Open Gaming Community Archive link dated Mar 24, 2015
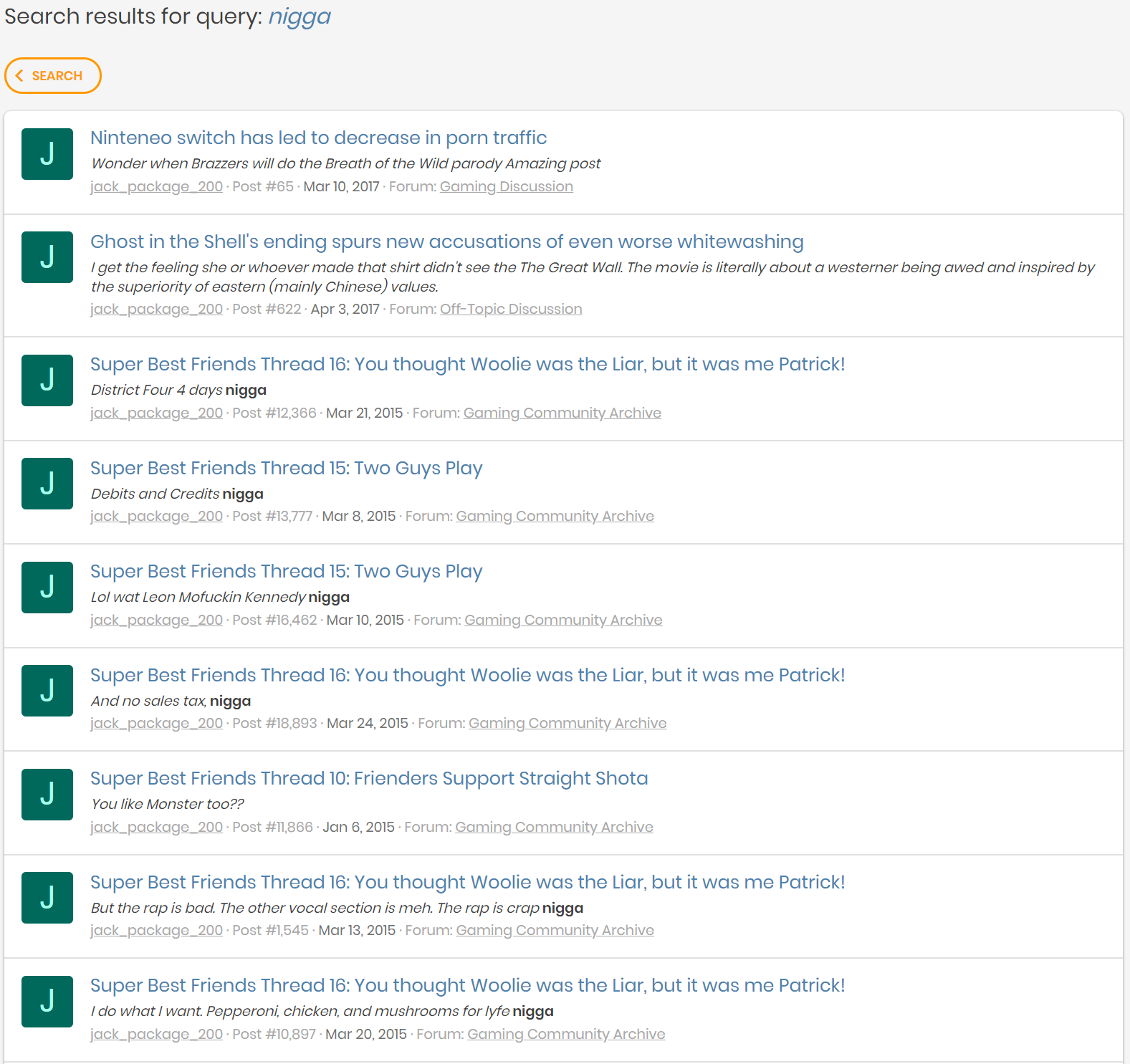 click(568, 723)
